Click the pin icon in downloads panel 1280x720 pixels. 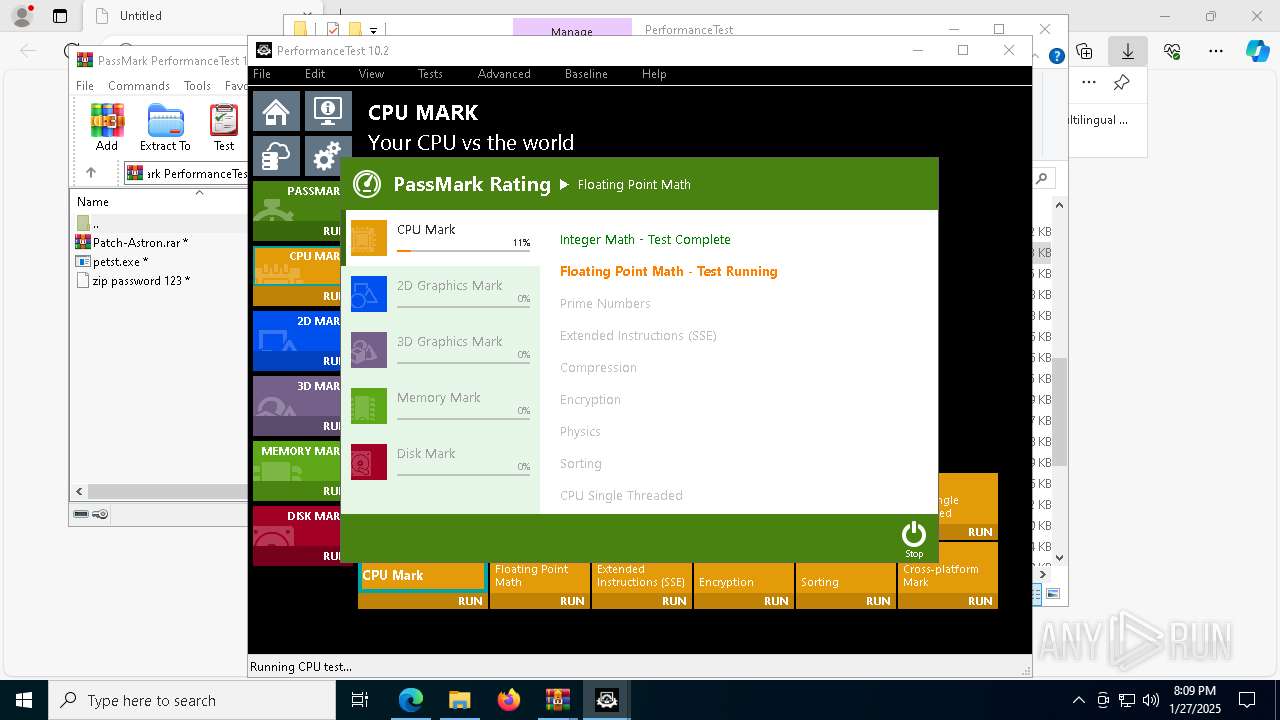pos(1121,83)
